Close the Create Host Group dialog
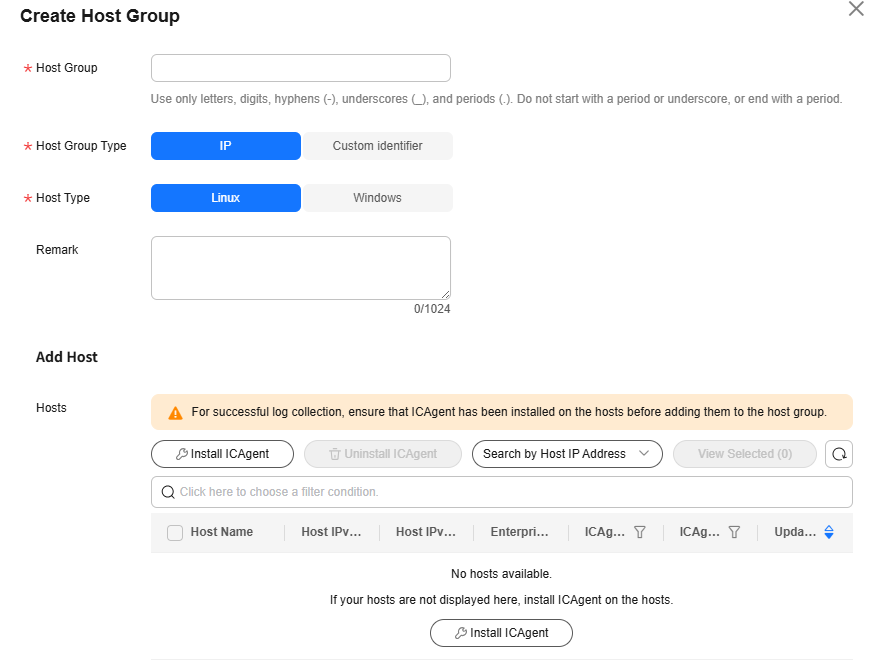The height and width of the screenshot is (662, 873). [856, 8]
